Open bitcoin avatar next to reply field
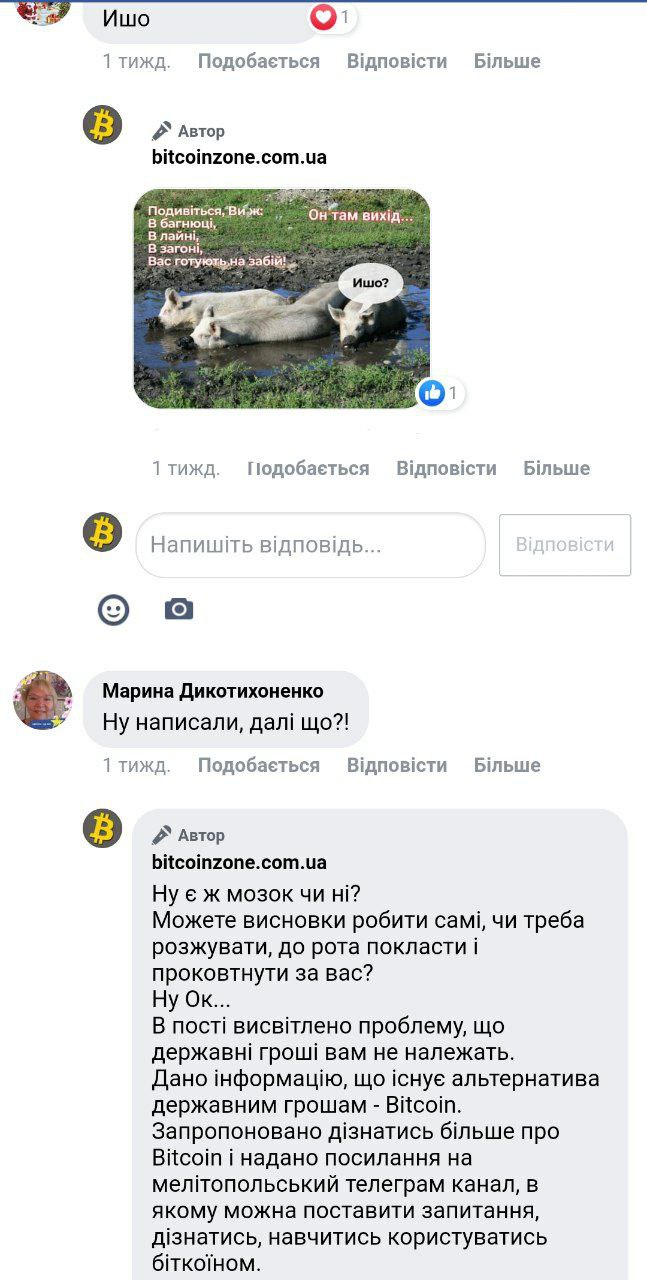647x1280 pixels. coord(102,532)
